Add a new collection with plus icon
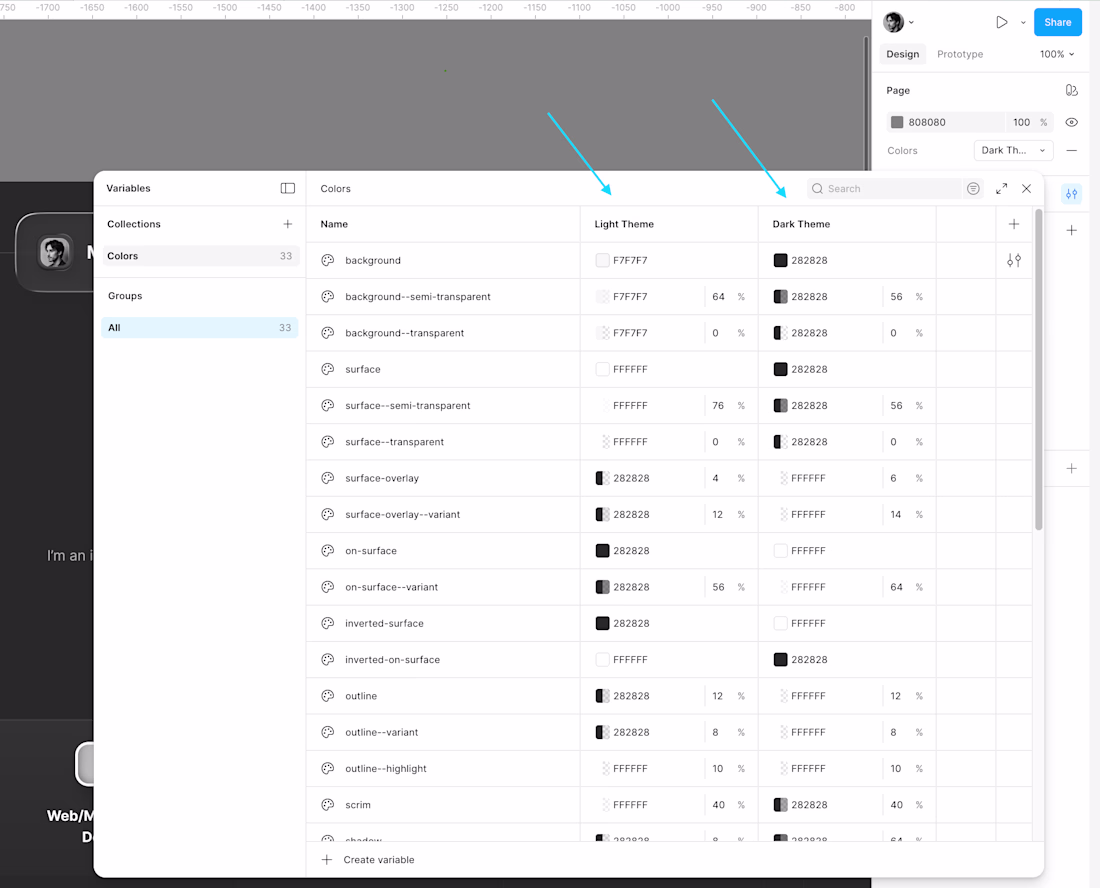 (288, 224)
